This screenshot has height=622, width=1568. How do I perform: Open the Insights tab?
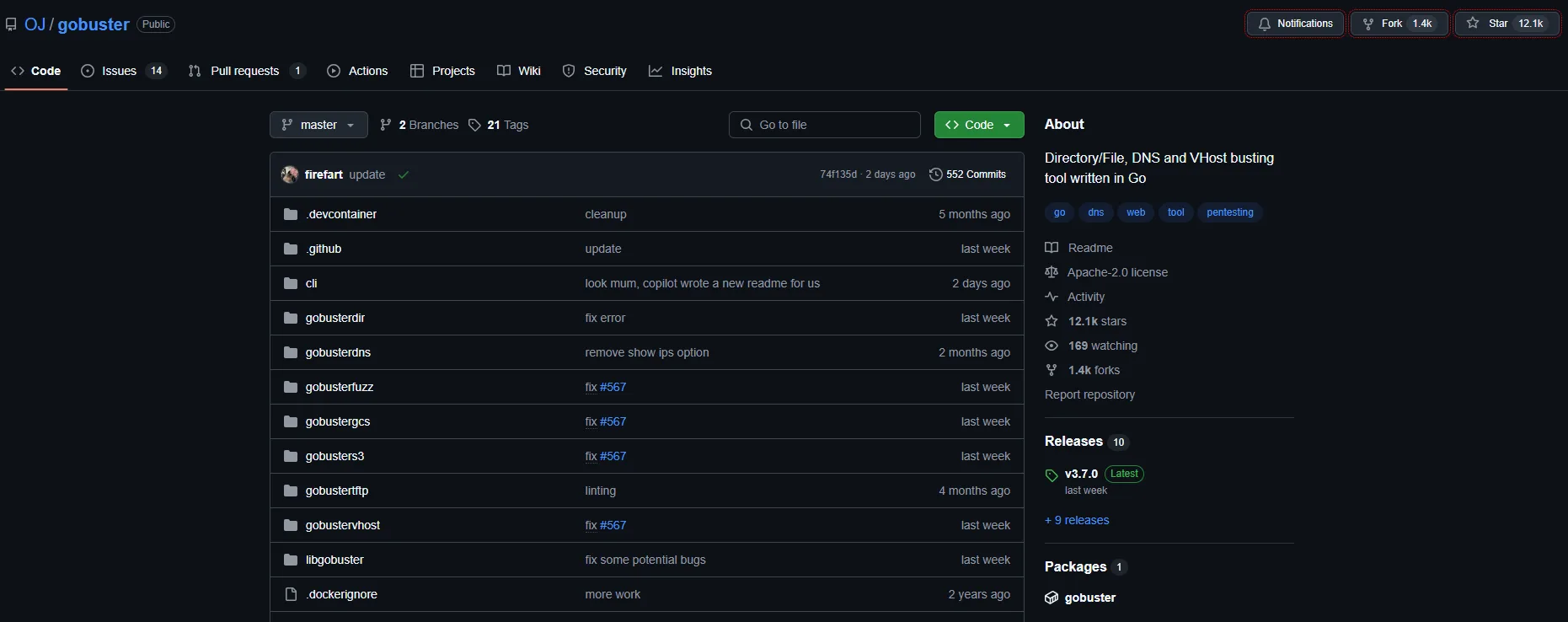pos(680,71)
